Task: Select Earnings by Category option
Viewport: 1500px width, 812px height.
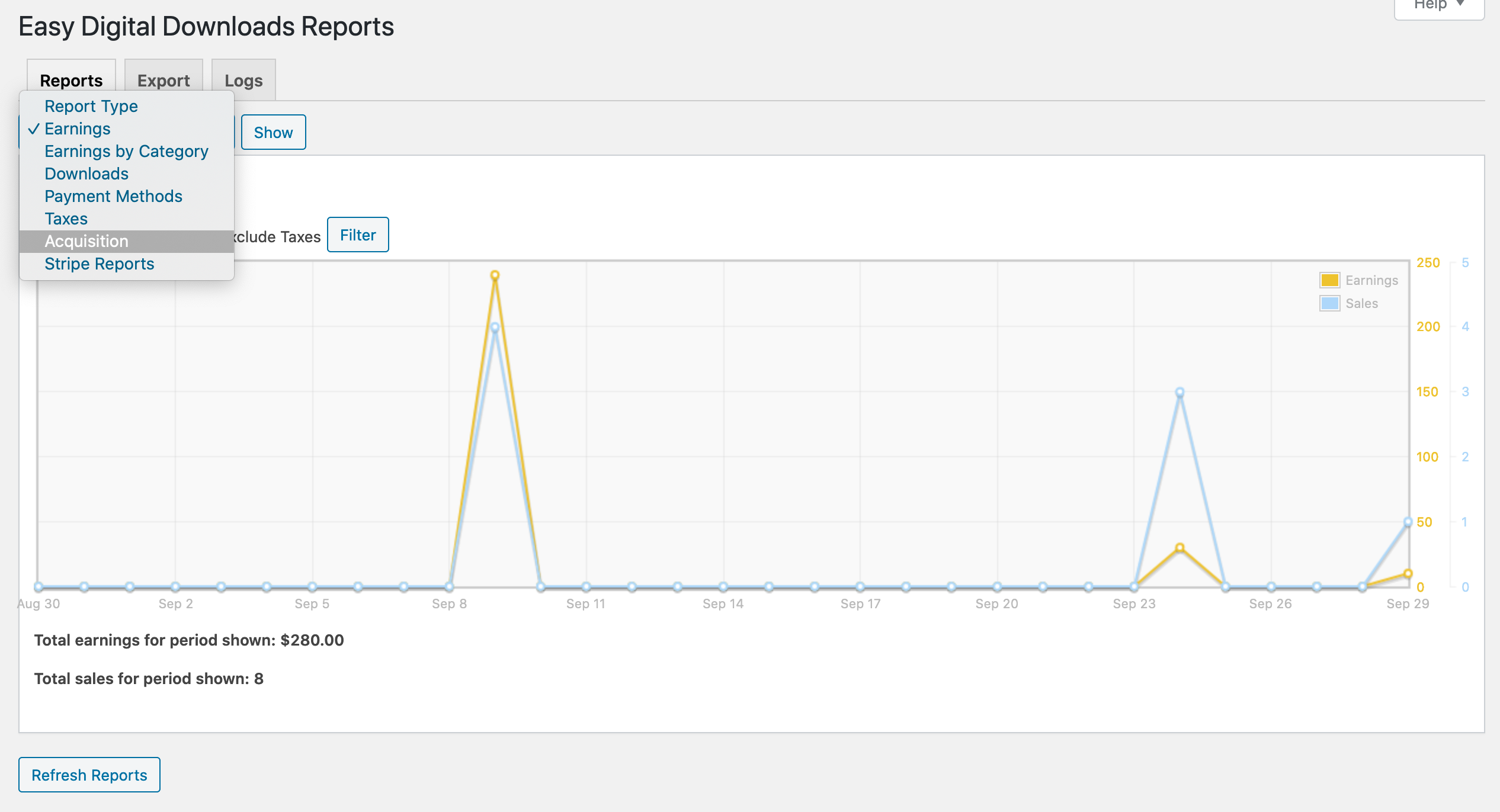Action: (126, 151)
